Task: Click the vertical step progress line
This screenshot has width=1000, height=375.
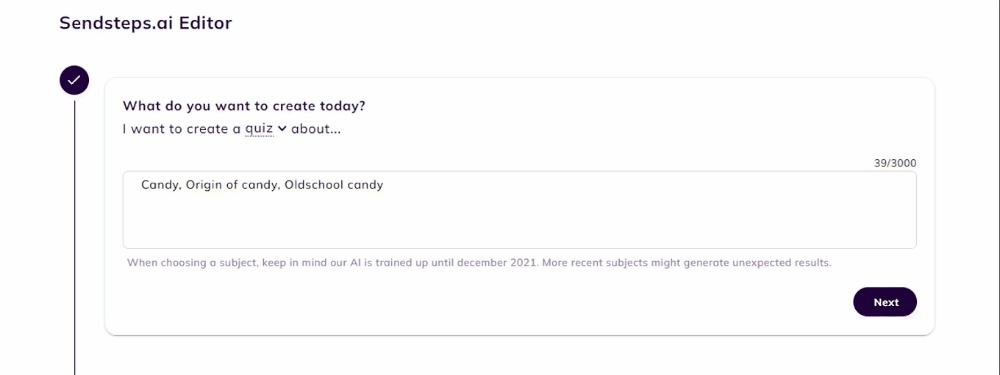Action: pos(74,236)
